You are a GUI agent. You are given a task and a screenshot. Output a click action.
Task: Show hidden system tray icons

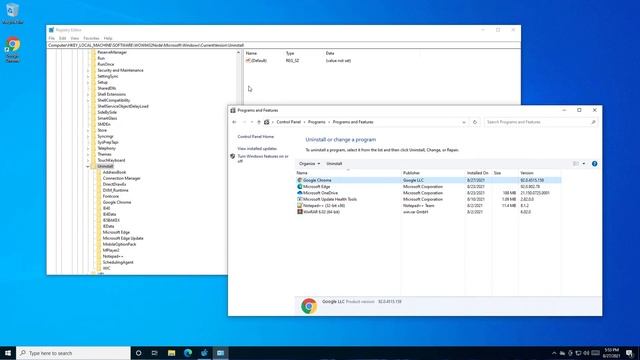[554, 353]
